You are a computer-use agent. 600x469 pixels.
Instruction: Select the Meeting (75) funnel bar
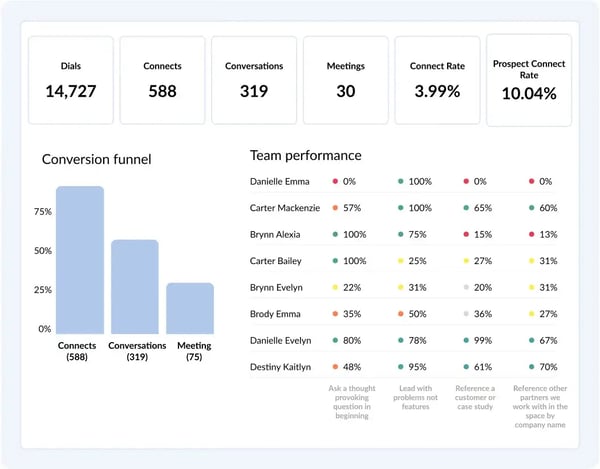click(190, 308)
